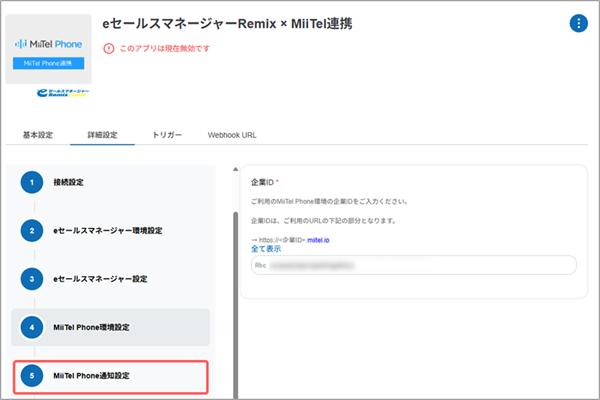Click the step 3 number circle
Screen dimensions: 600x400
click(x=32, y=278)
